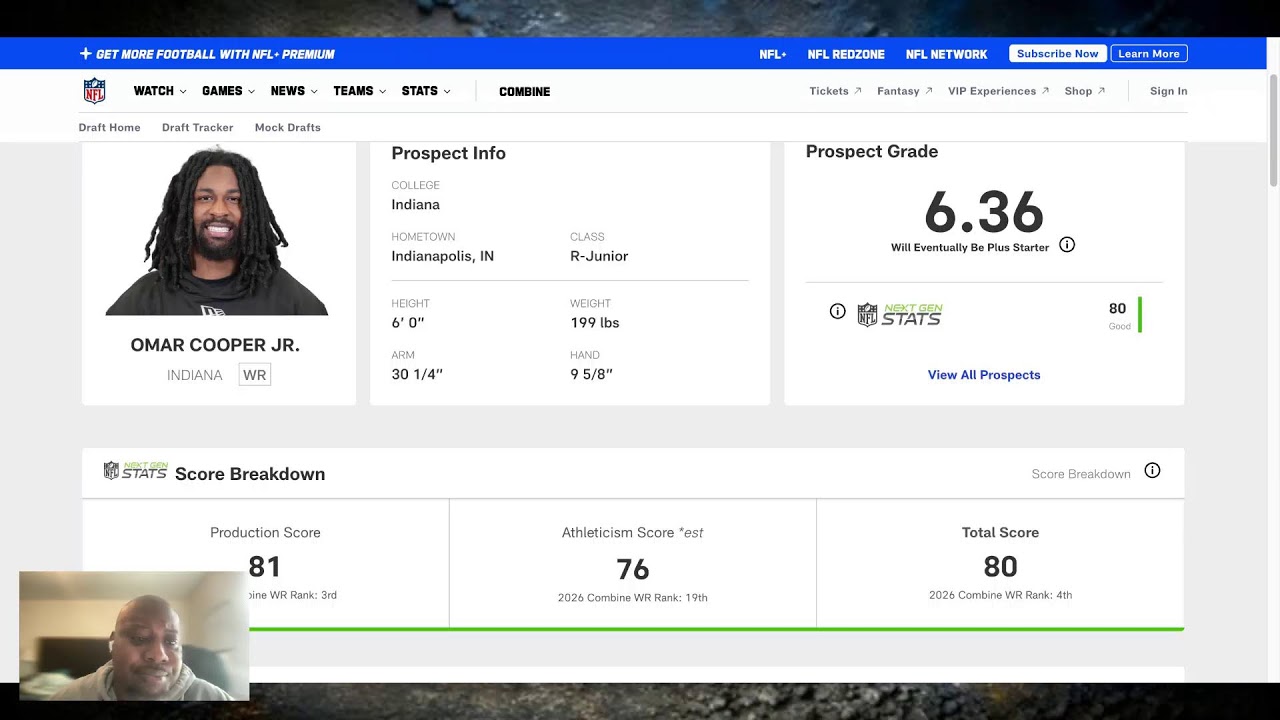Click the Athleticism Score 76 value

point(633,569)
